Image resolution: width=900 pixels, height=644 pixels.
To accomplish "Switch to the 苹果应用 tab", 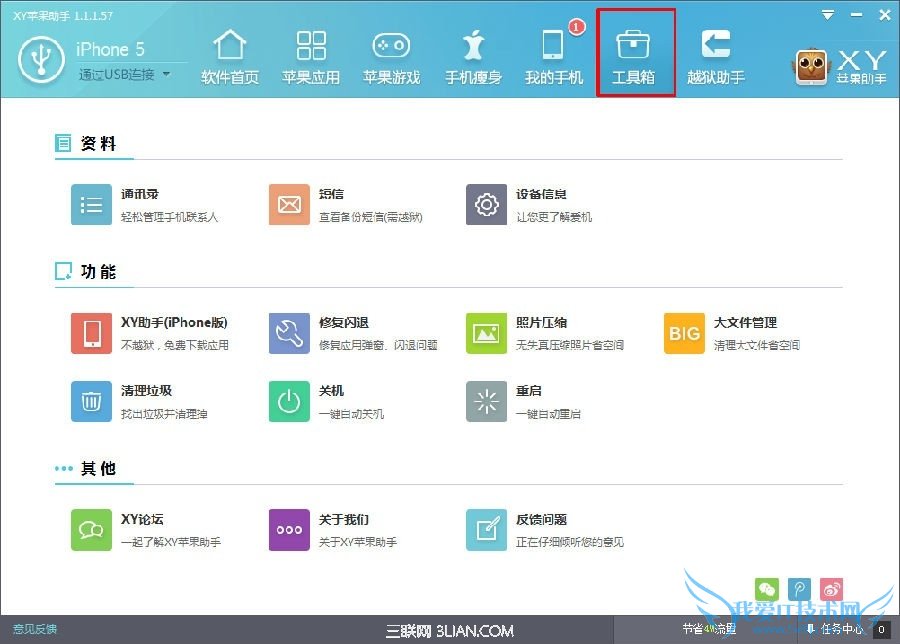I will click(311, 57).
